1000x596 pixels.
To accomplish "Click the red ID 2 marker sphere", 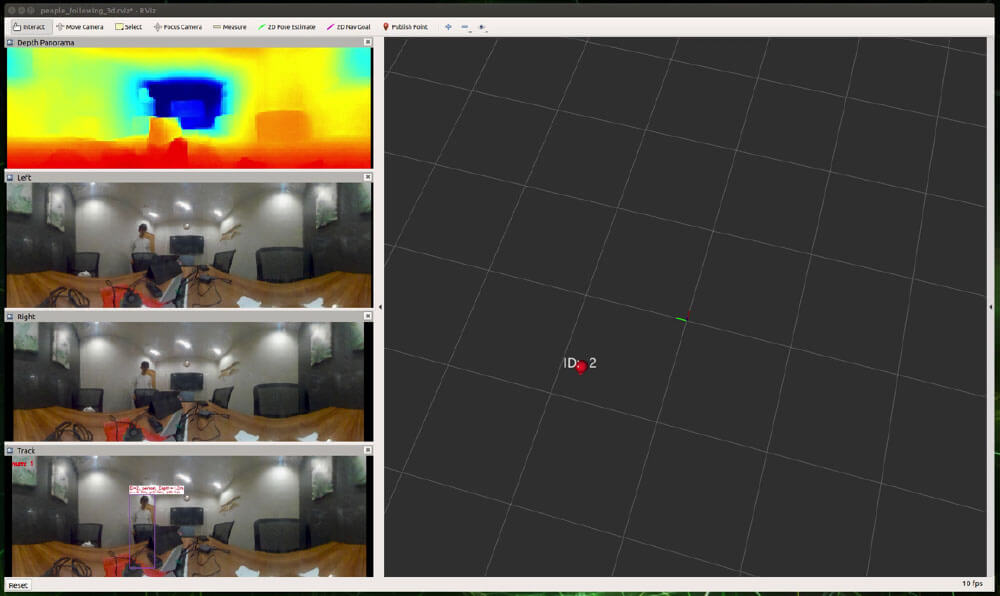I will click(581, 367).
